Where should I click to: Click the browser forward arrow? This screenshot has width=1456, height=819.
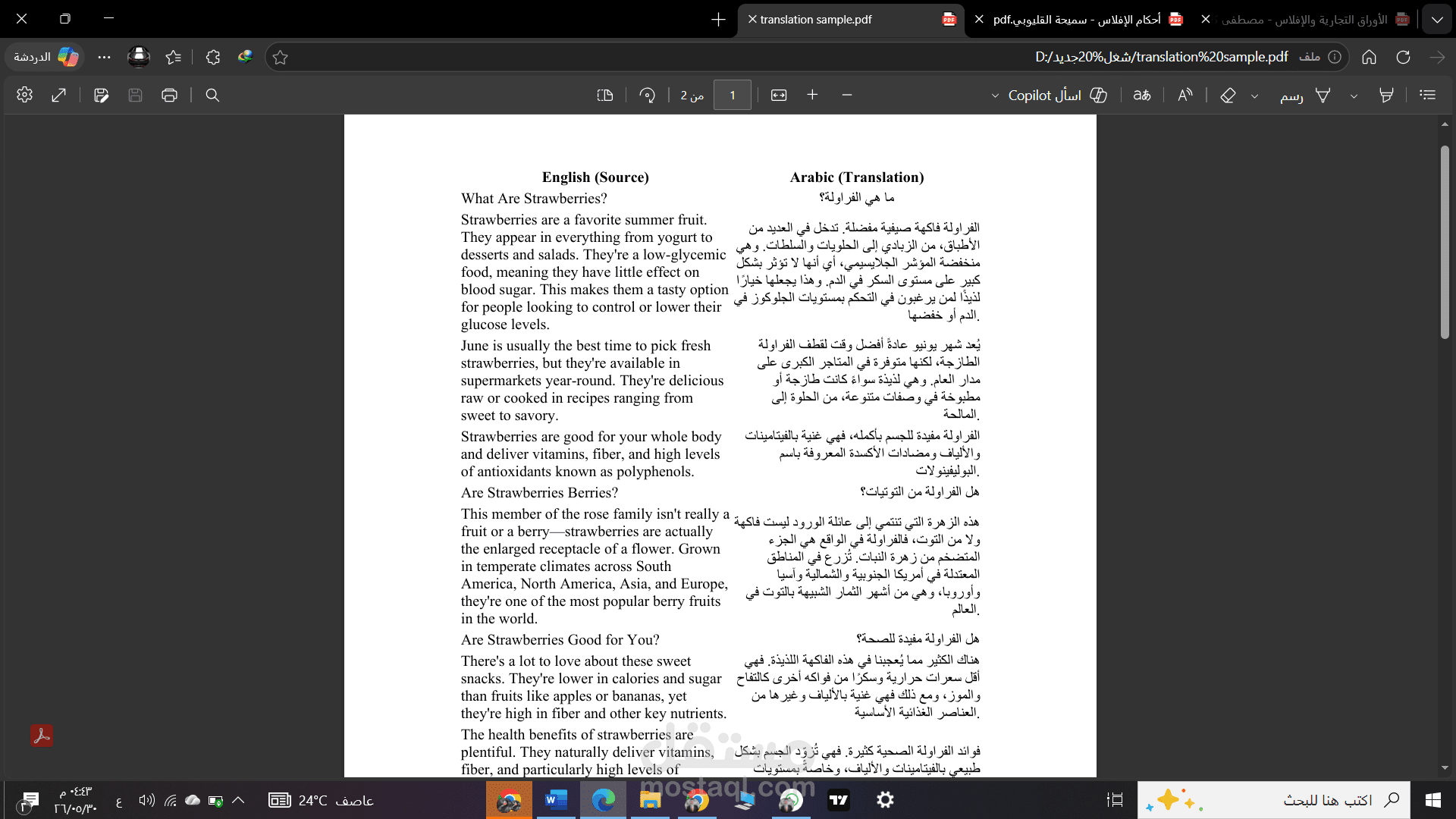pos(1437,57)
